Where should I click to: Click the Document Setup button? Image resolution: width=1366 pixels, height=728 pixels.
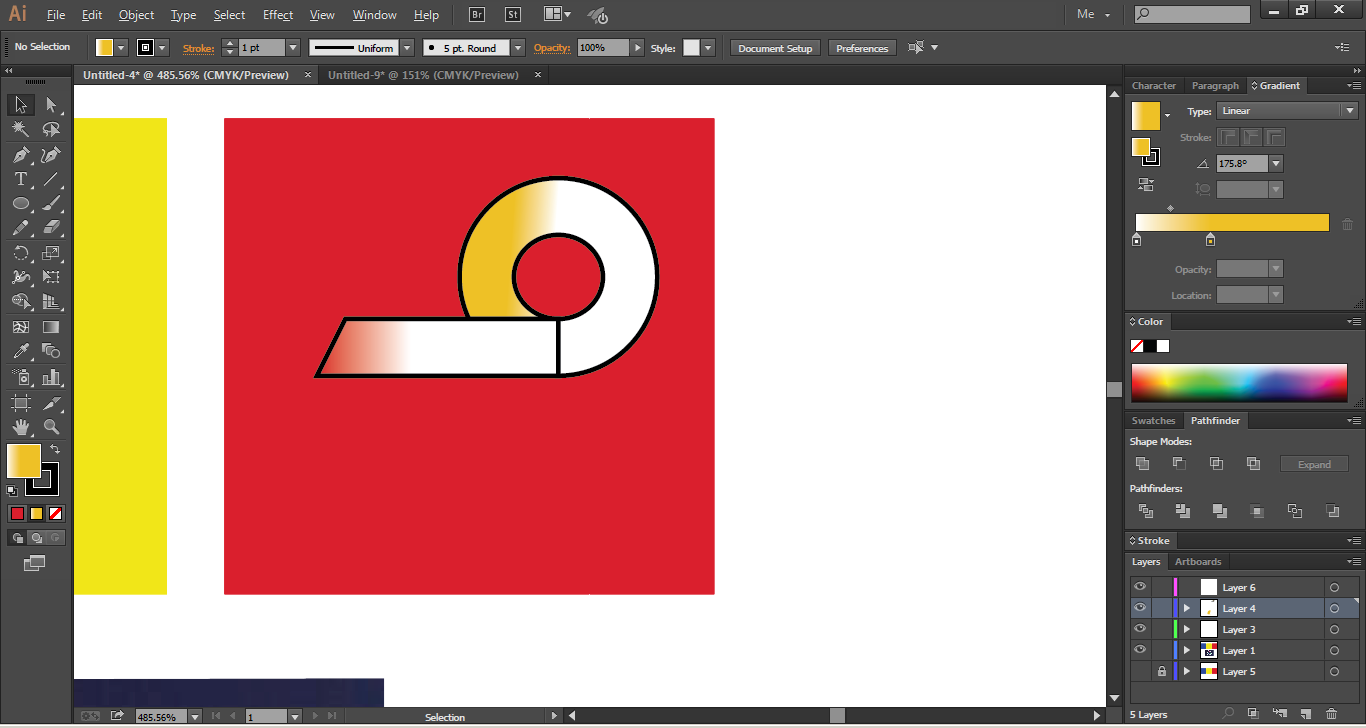click(776, 48)
